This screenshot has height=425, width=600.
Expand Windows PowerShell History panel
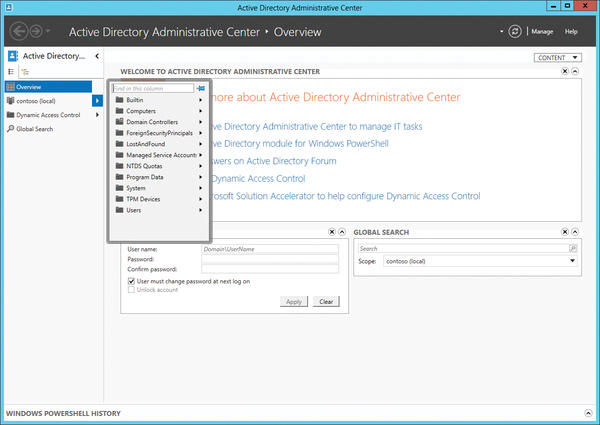(589, 413)
